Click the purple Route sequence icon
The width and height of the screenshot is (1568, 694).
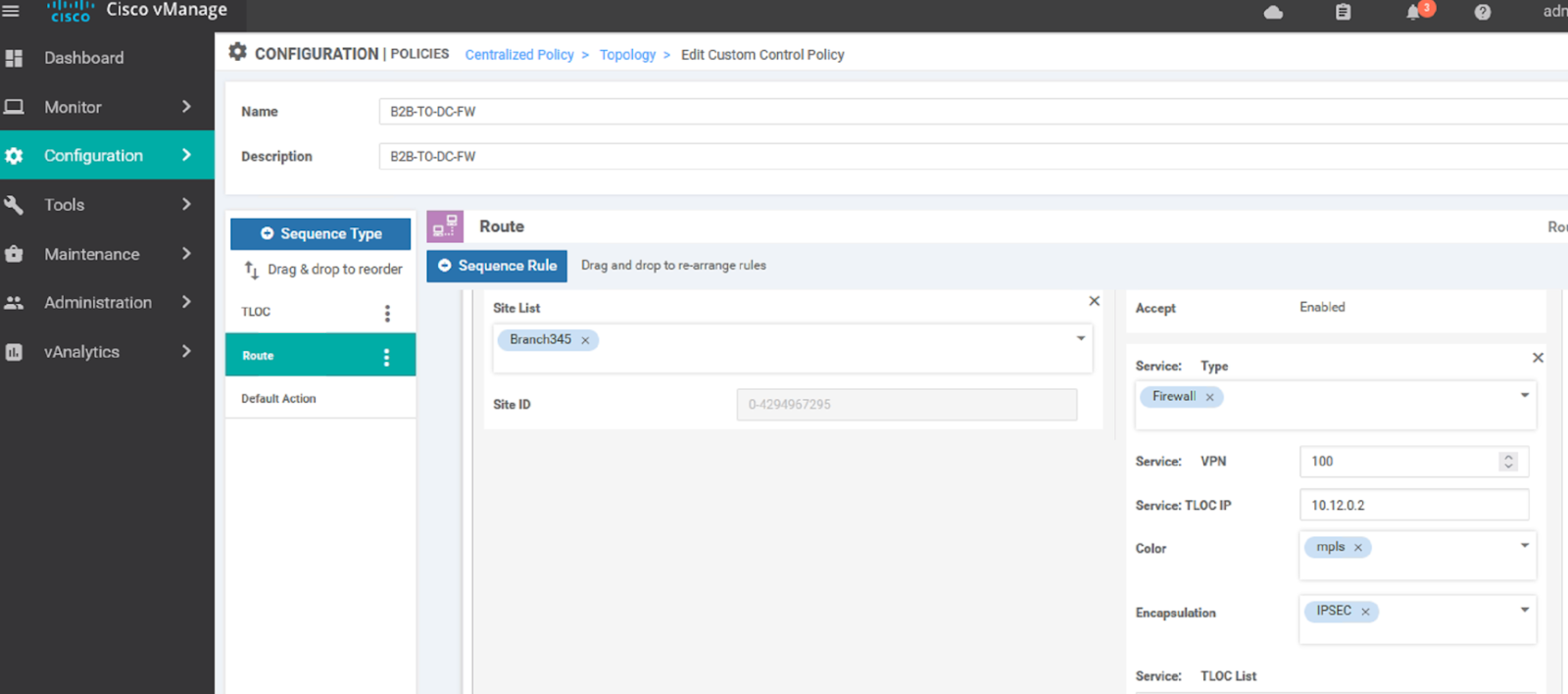(445, 226)
